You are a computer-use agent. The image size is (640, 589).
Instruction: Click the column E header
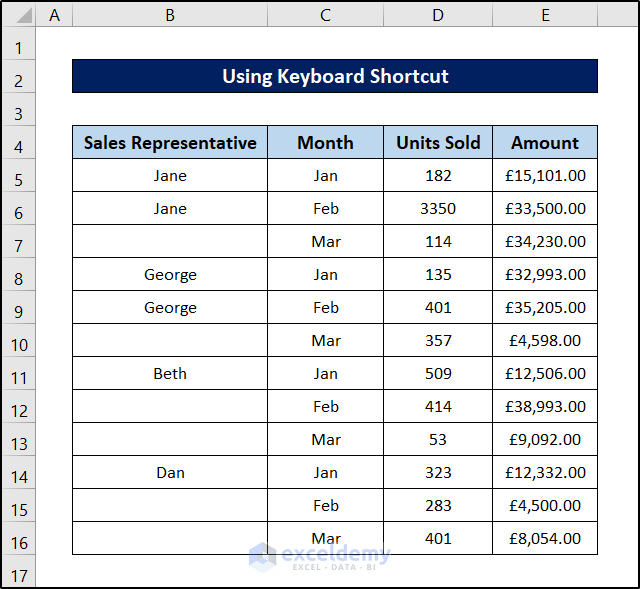coord(545,16)
